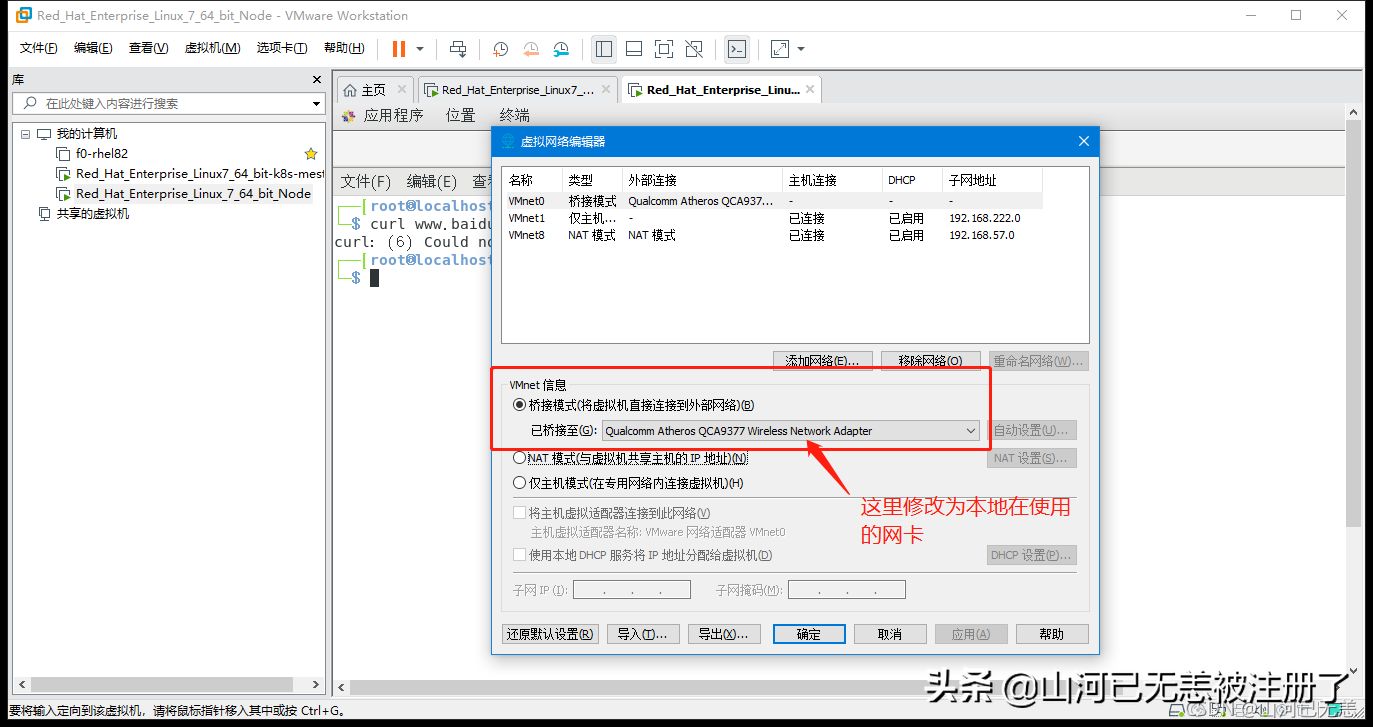The image size is (1373, 727).
Task: Revert virtual machine to snapshot icon
Action: (531, 48)
